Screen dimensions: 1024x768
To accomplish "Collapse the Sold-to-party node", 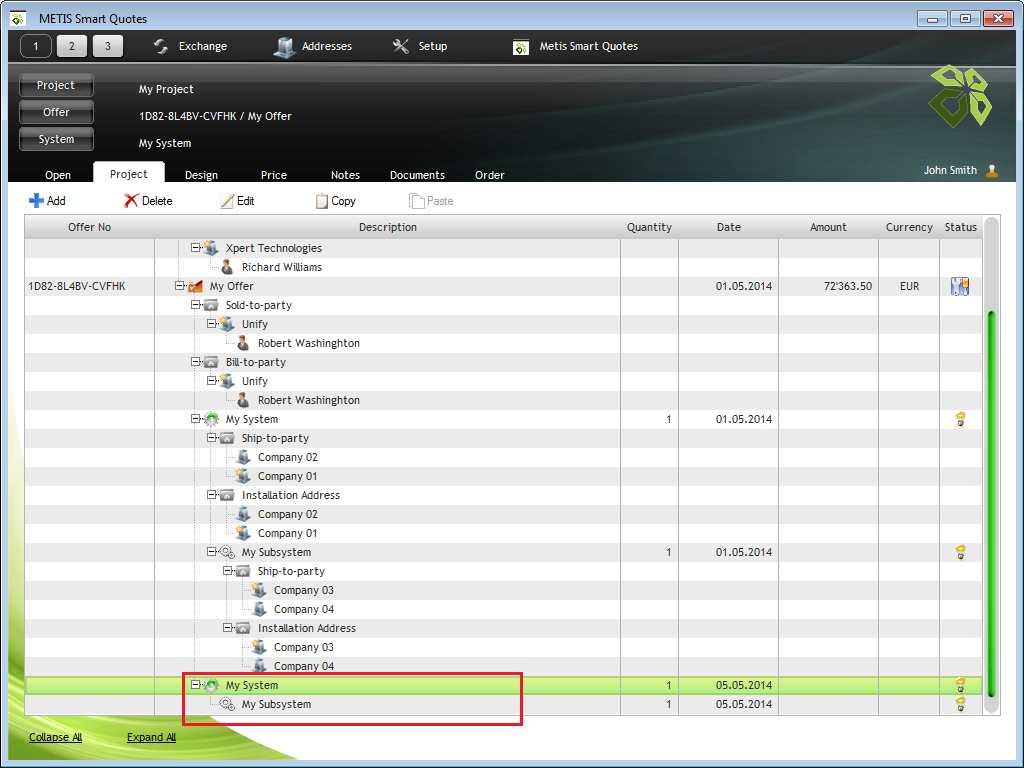I will 195,304.
